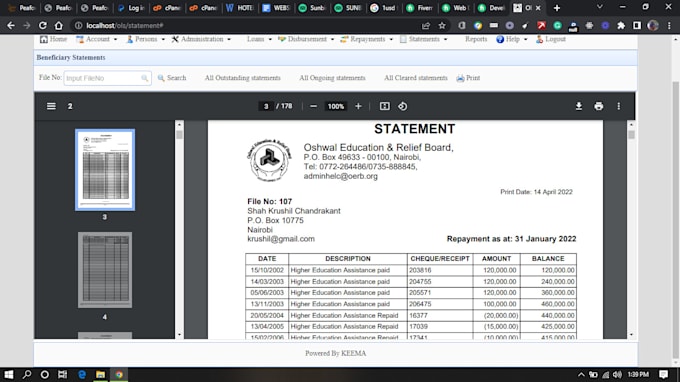
Task: Open the browser extensions puzzle icon
Action: [x=621, y=26]
